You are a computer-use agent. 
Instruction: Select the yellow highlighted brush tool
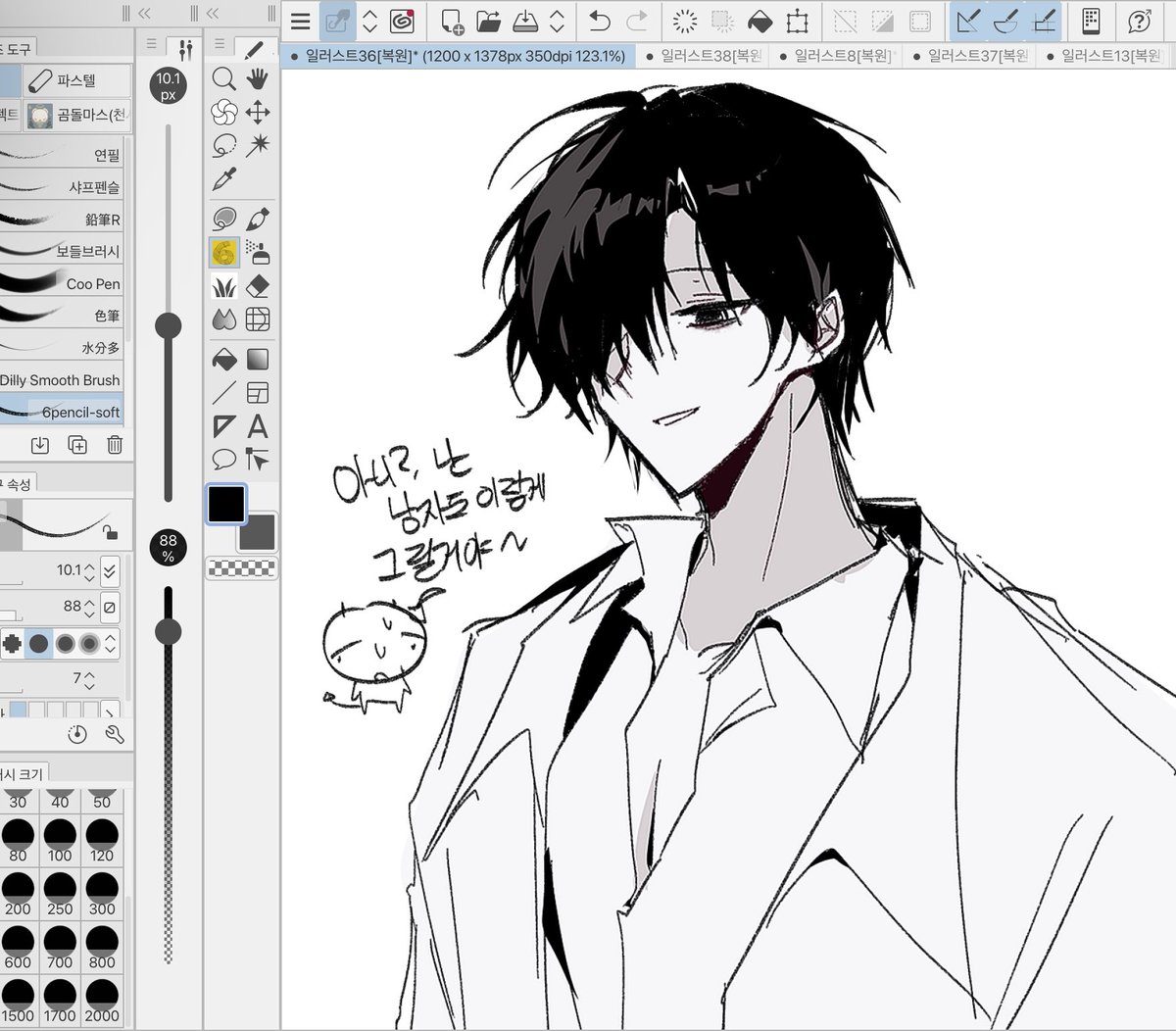tap(224, 253)
